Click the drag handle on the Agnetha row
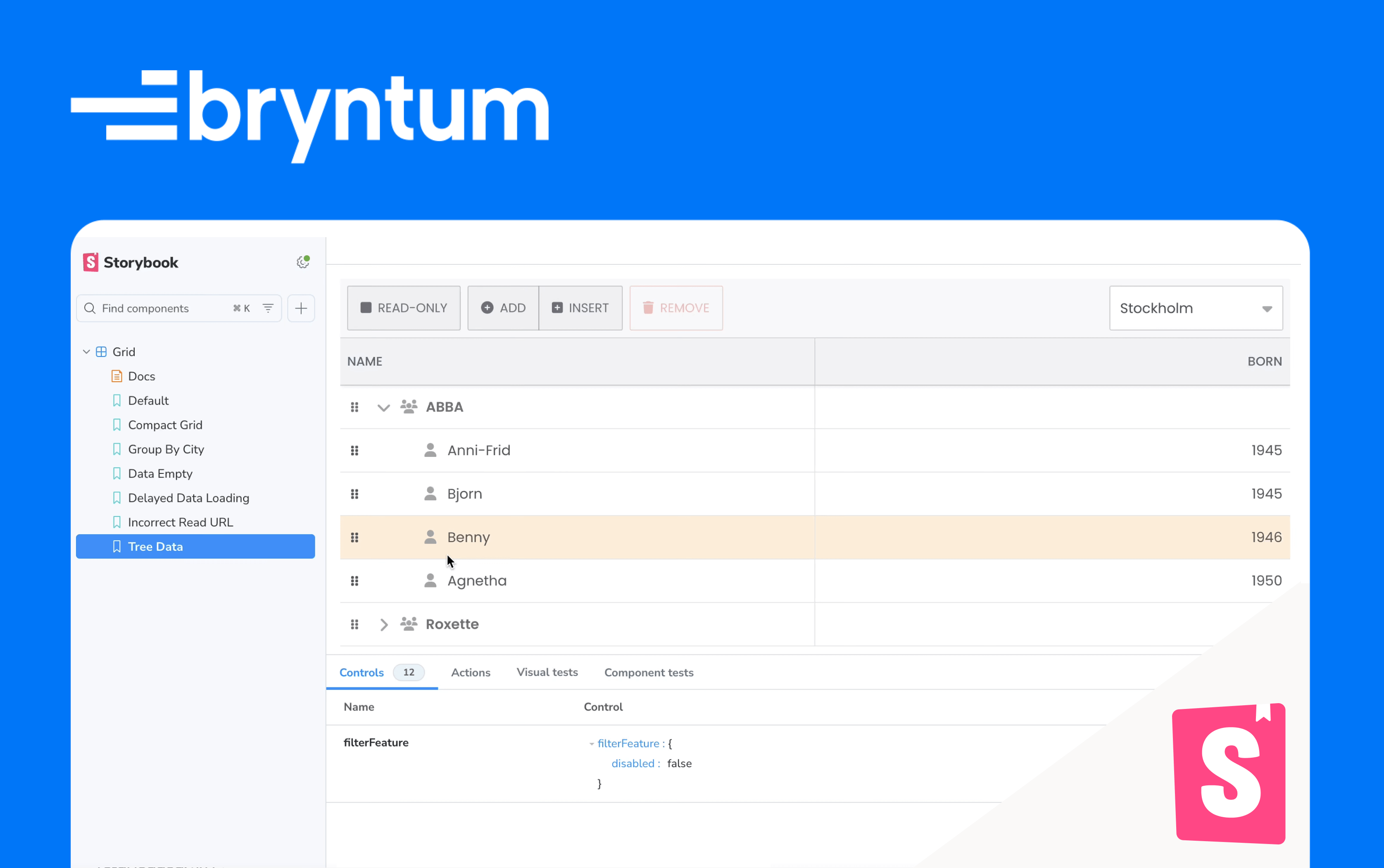The height and width of the screenshot is (868, 1384). point(355,581)
